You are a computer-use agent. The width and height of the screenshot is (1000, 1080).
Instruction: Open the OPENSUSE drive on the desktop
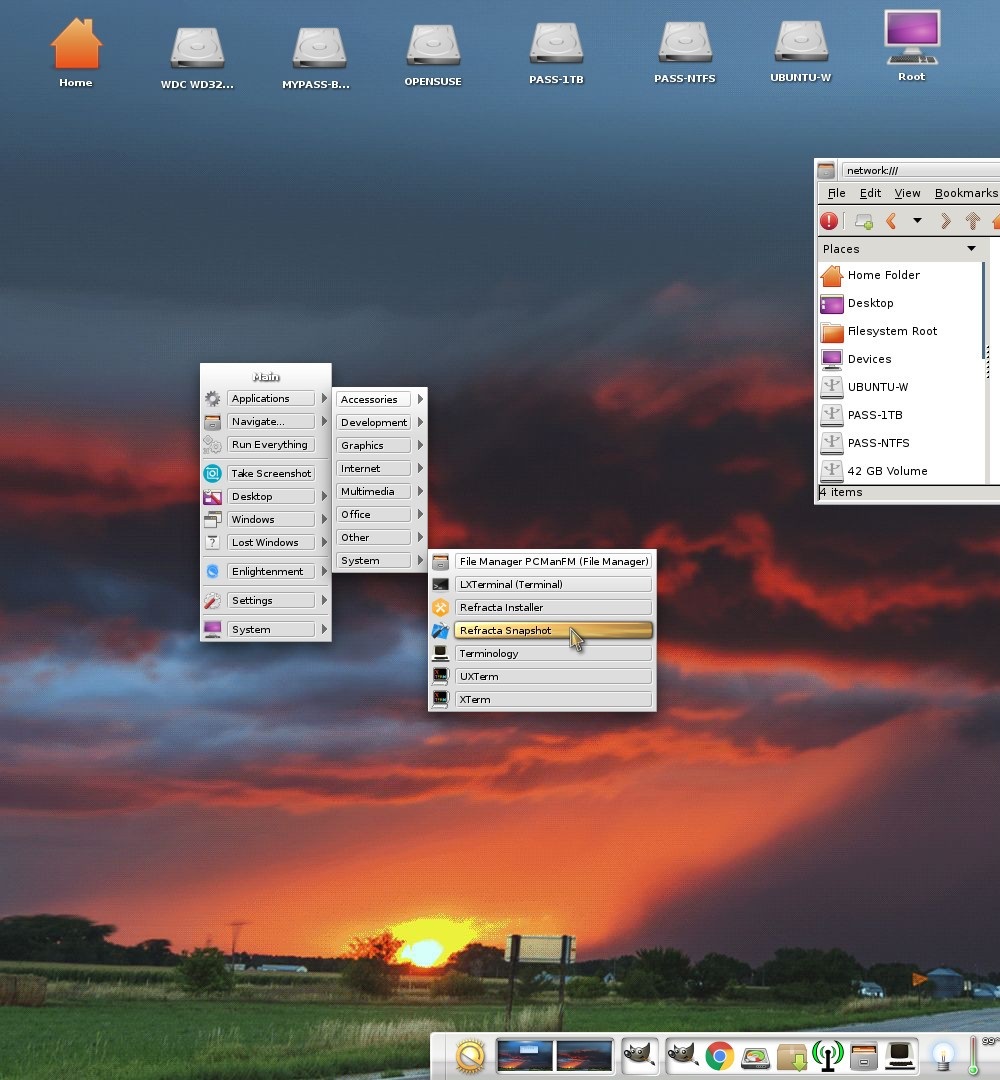point(433,45)
